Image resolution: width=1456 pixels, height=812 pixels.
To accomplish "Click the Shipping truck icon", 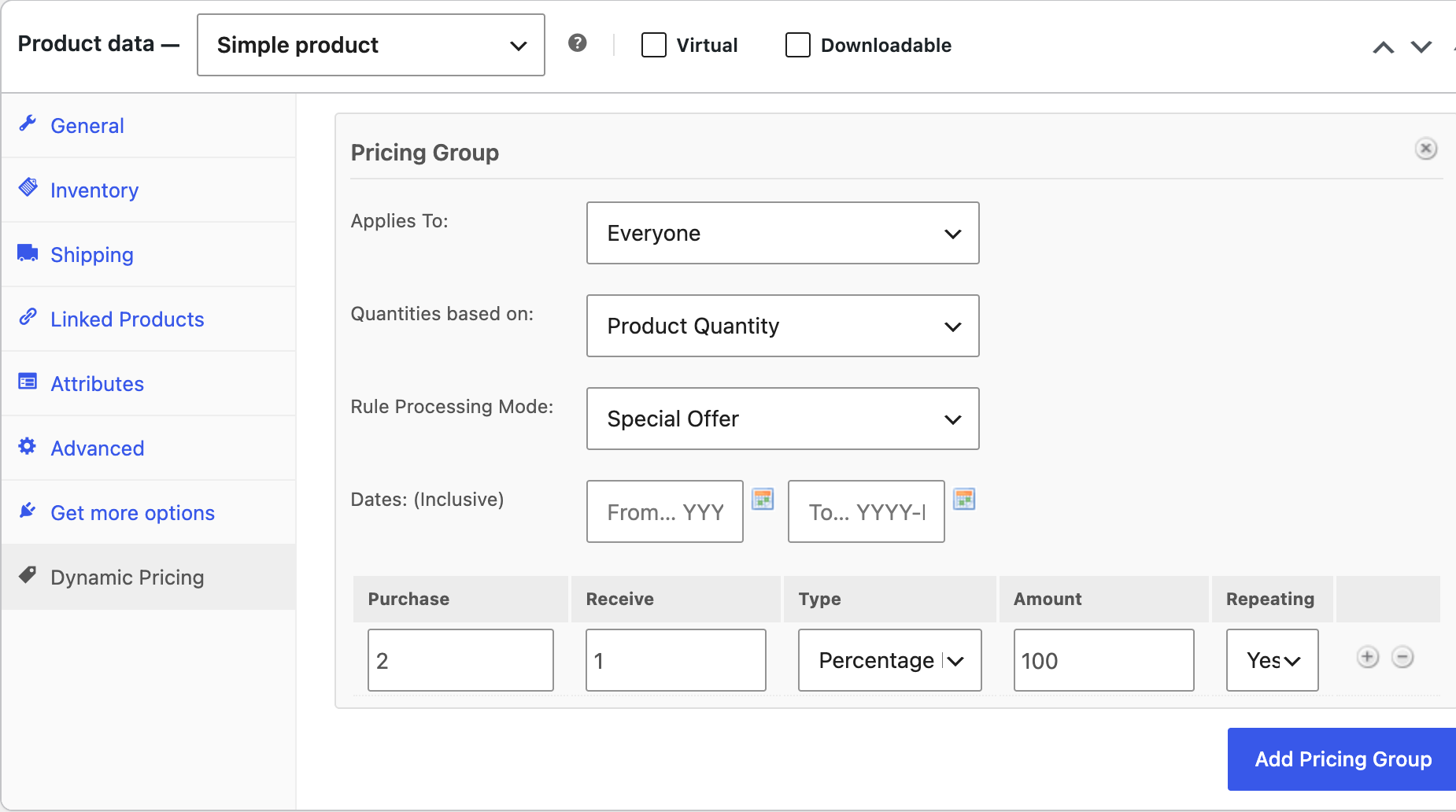I will [x=28, y=253].
